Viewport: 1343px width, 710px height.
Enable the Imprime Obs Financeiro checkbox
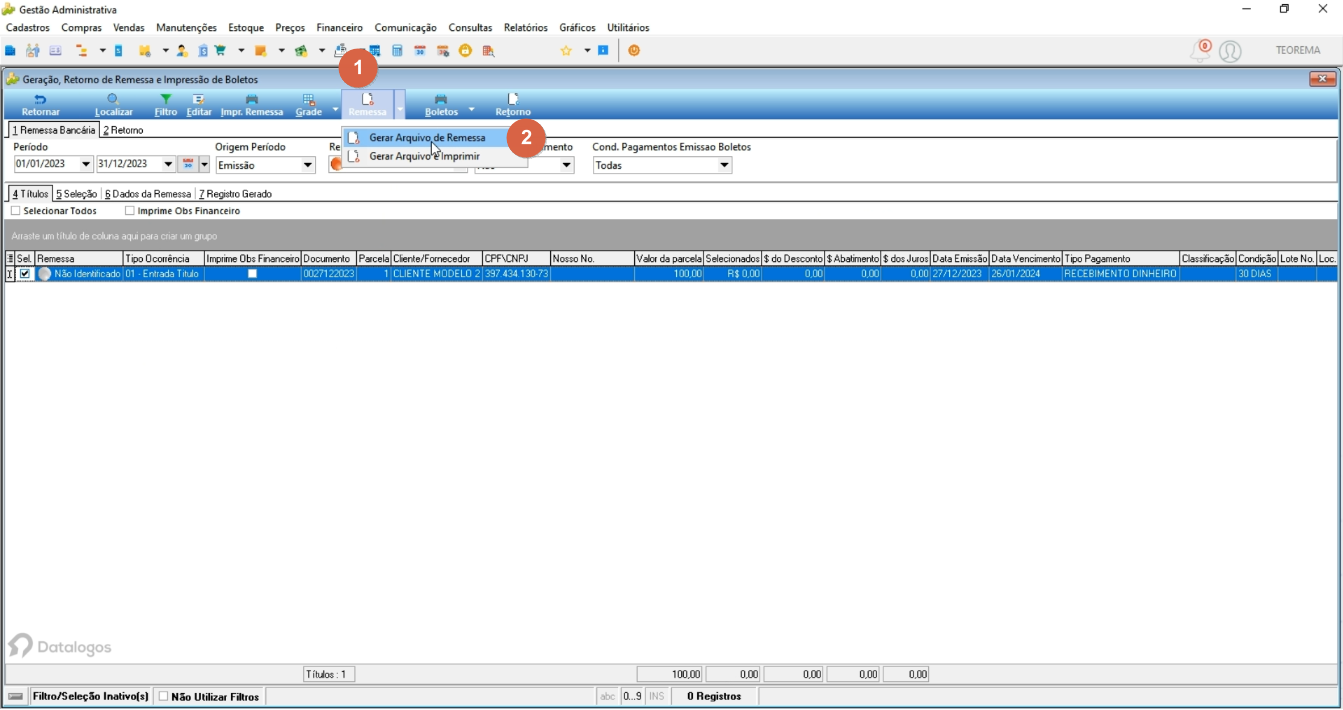click(130, 211)
